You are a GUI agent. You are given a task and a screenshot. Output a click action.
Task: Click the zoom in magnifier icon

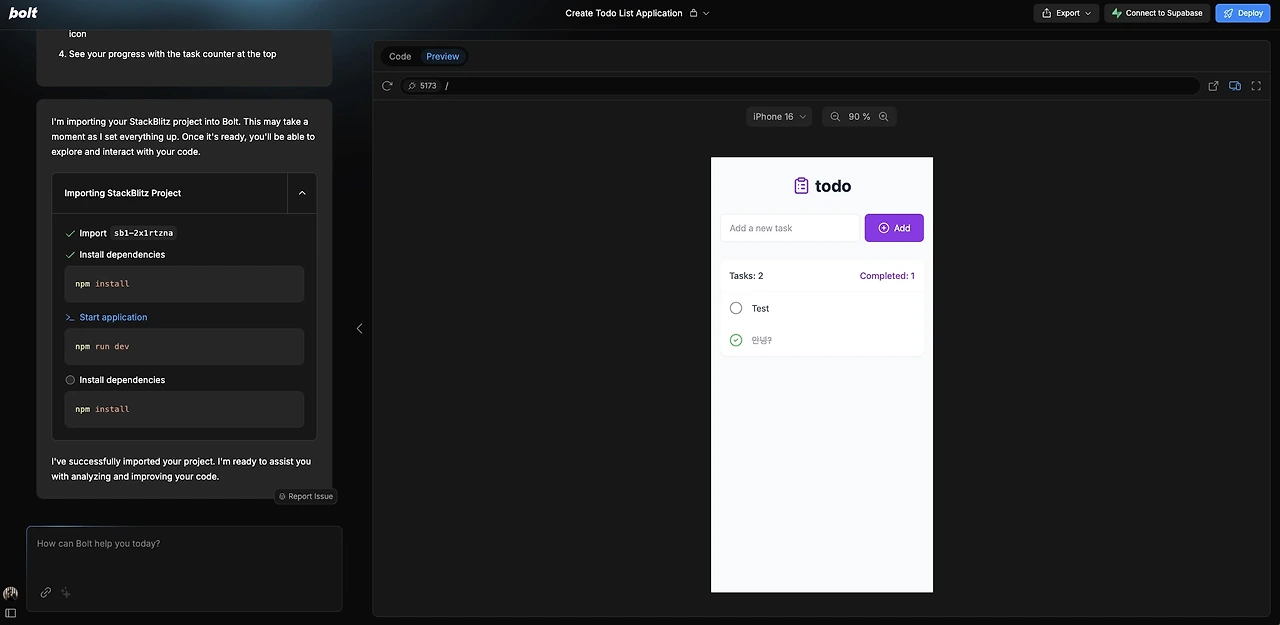tap(883, 117)
